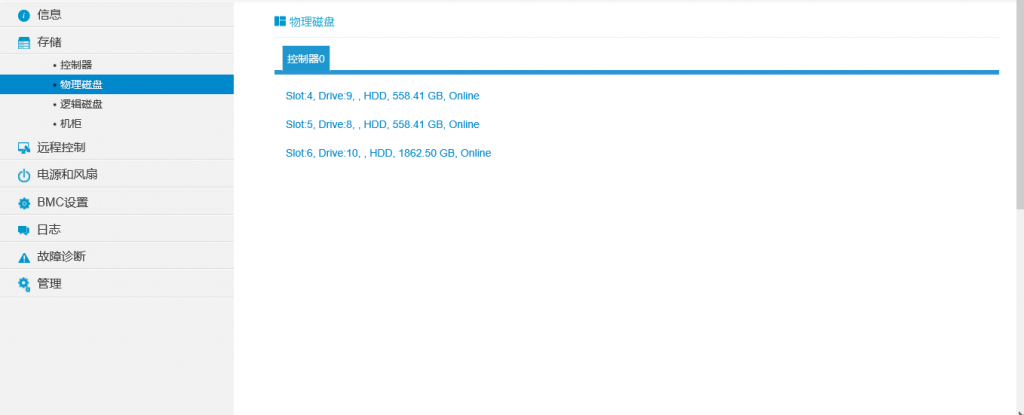The image size is (1024, 415).
Task: Click the 存储 storage icon in sidebar
Action: point(24,42)
